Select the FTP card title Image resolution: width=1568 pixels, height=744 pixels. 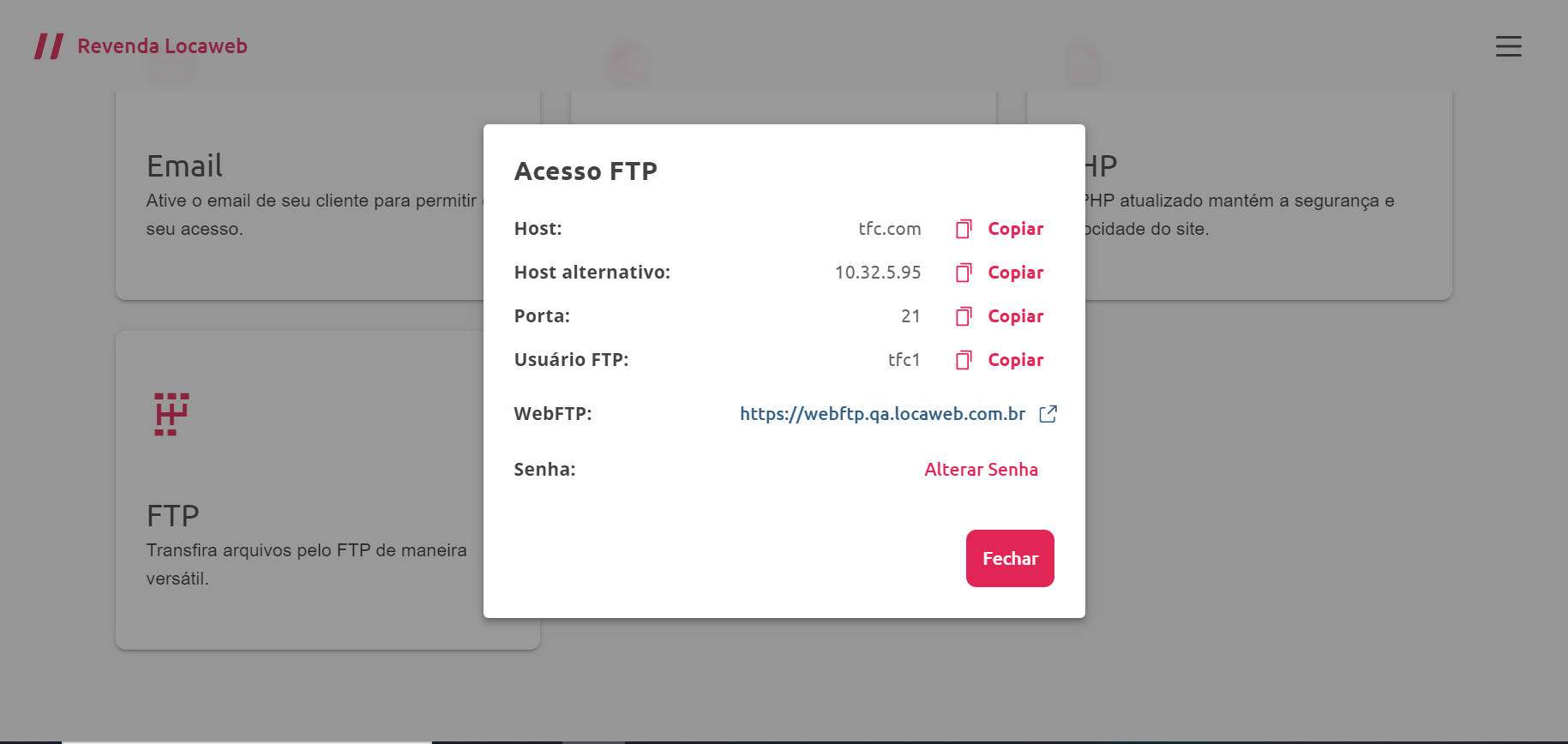[x=172, y=516]
